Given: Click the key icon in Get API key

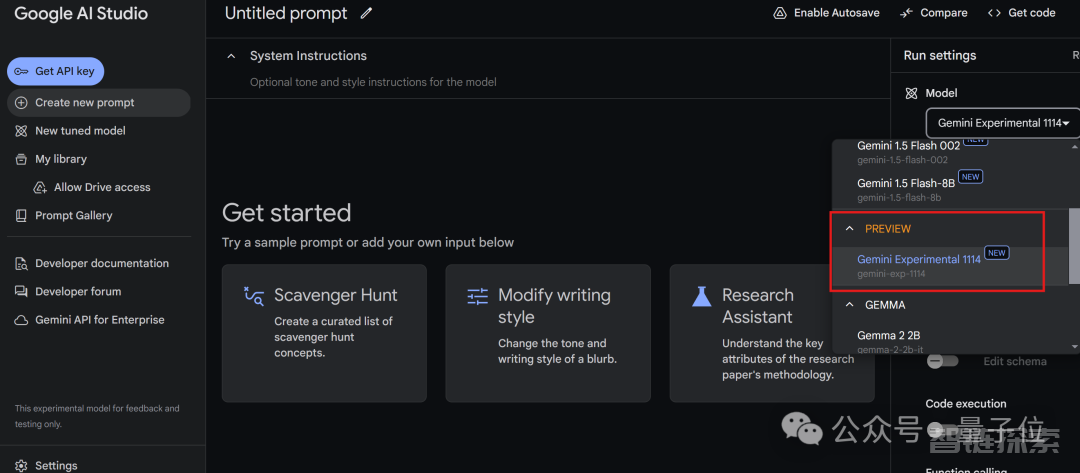Looking at the screenshot, I should pyautogui.click(x=21, y=71).
